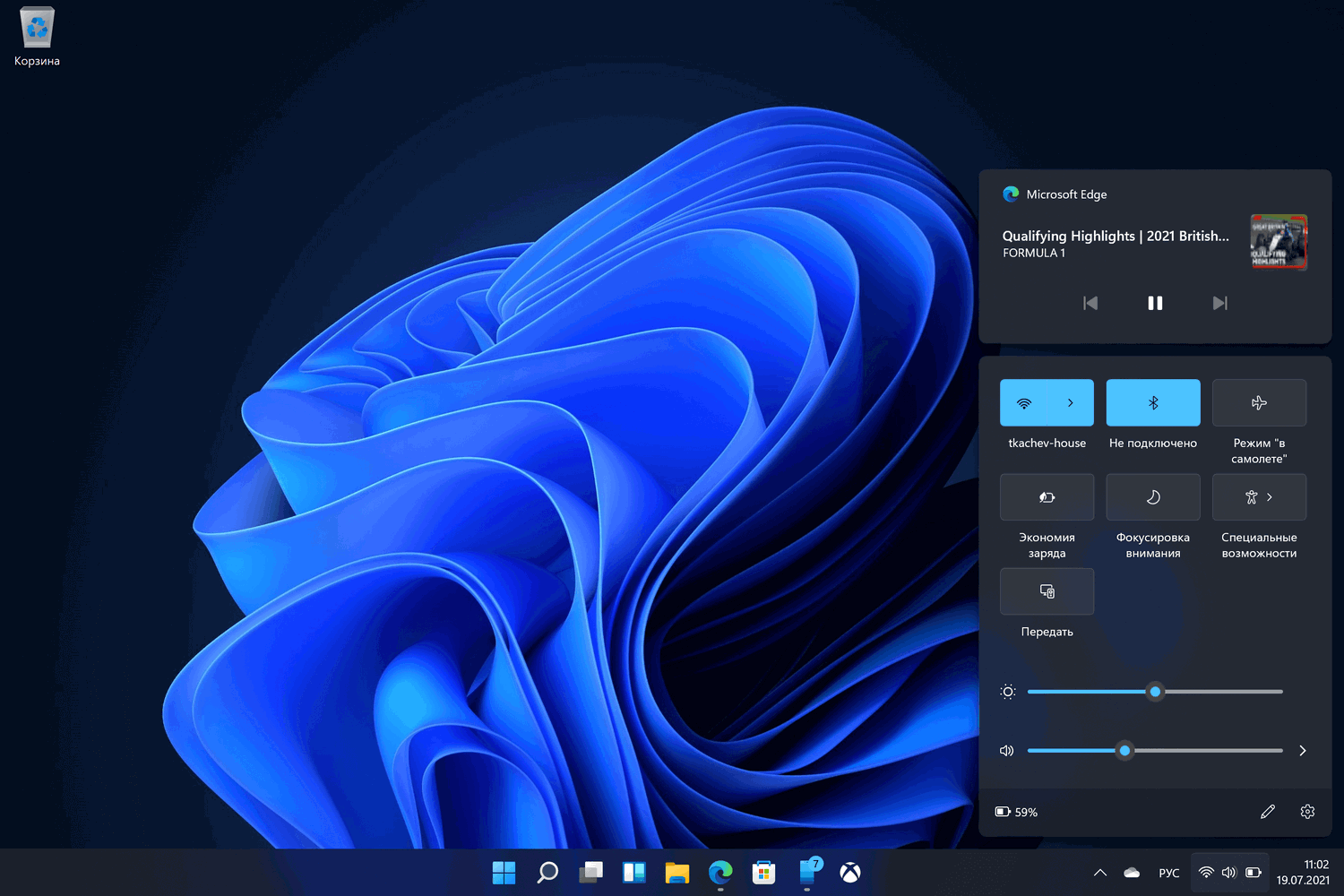The height and width of the screenshot is (896, 1344).
Task: Skip to next media track
Action: click(x=1219, y=304)
